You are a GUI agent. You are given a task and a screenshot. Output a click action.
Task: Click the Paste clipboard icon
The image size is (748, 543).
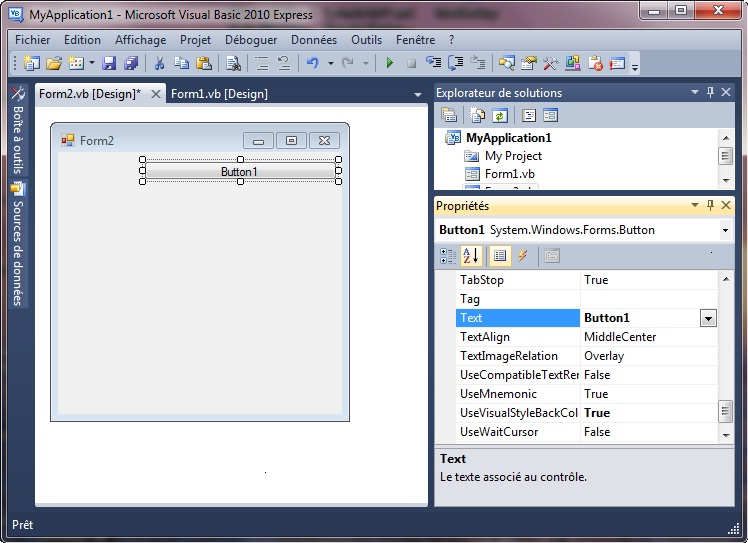pos(204,63)
